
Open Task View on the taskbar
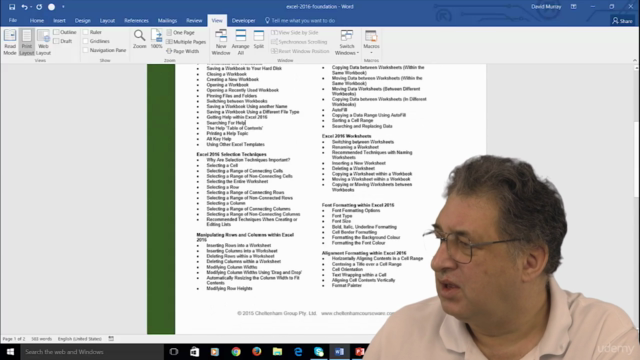coord(174,352)
